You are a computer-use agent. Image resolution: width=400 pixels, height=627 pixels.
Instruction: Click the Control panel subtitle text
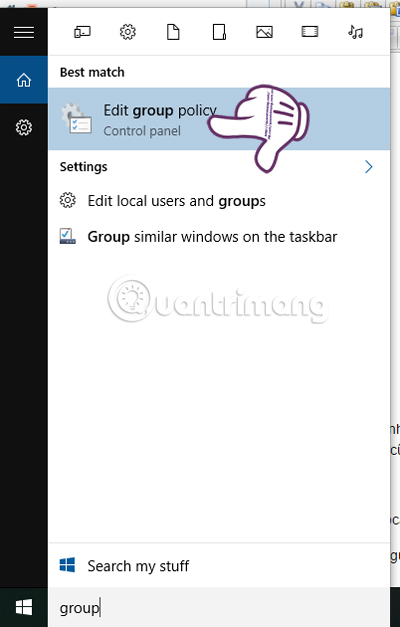pyautogui.click(x=142, y=131)
